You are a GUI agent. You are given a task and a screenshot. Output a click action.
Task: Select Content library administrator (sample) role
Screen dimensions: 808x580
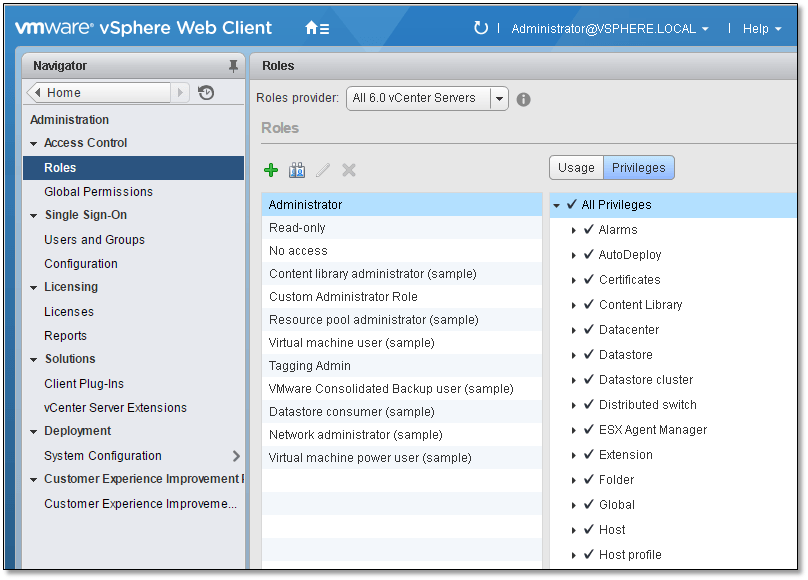(x=402, y=274)
